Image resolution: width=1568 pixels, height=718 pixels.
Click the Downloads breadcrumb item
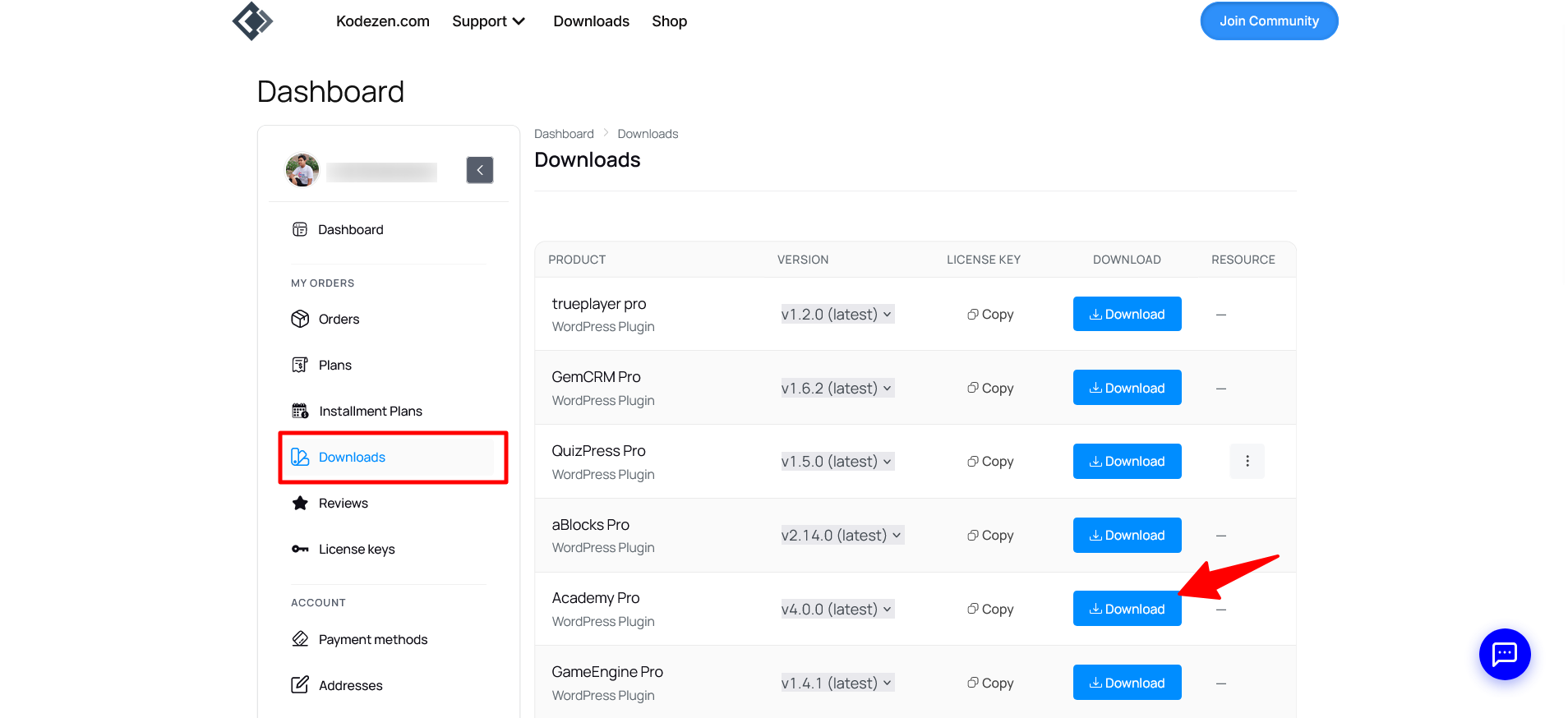pos(648,134)
